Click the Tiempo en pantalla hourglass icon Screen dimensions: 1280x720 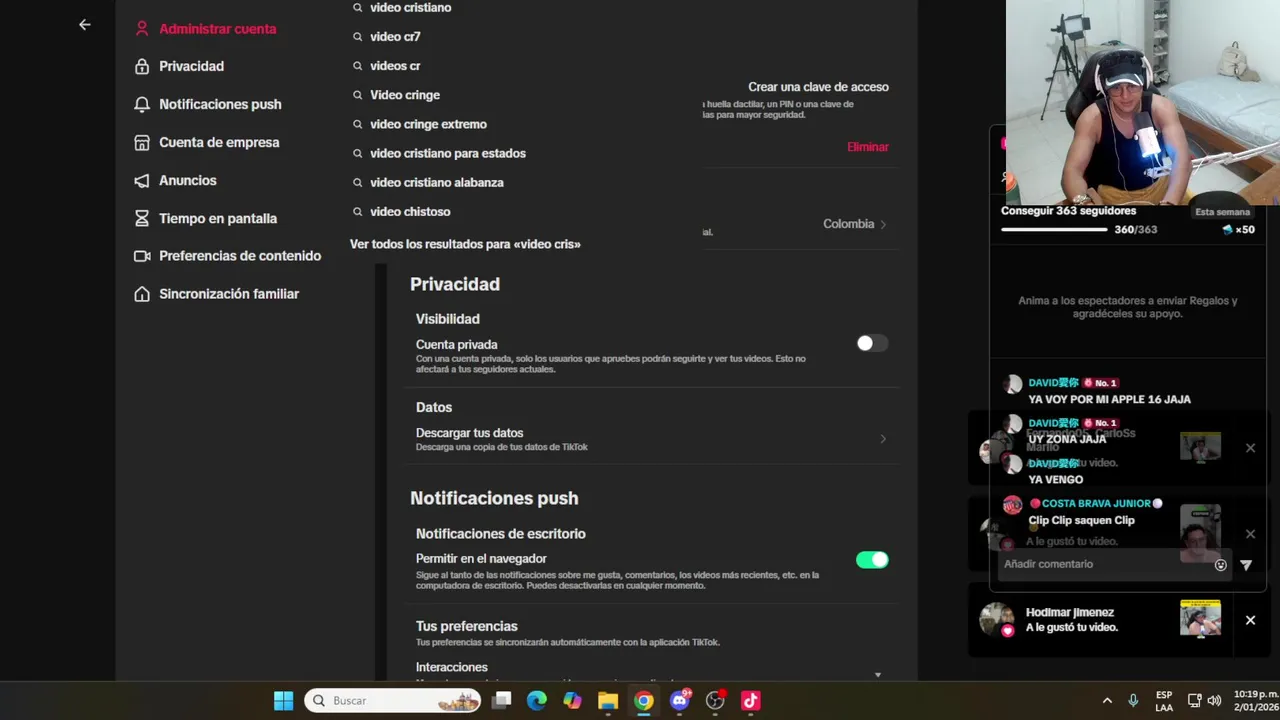[142, 218]
